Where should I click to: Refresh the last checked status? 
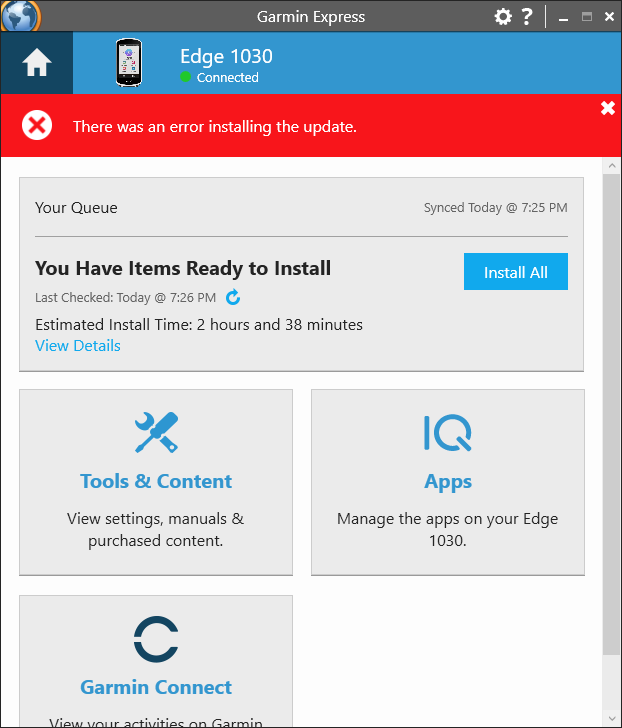[x=233, y=297]
